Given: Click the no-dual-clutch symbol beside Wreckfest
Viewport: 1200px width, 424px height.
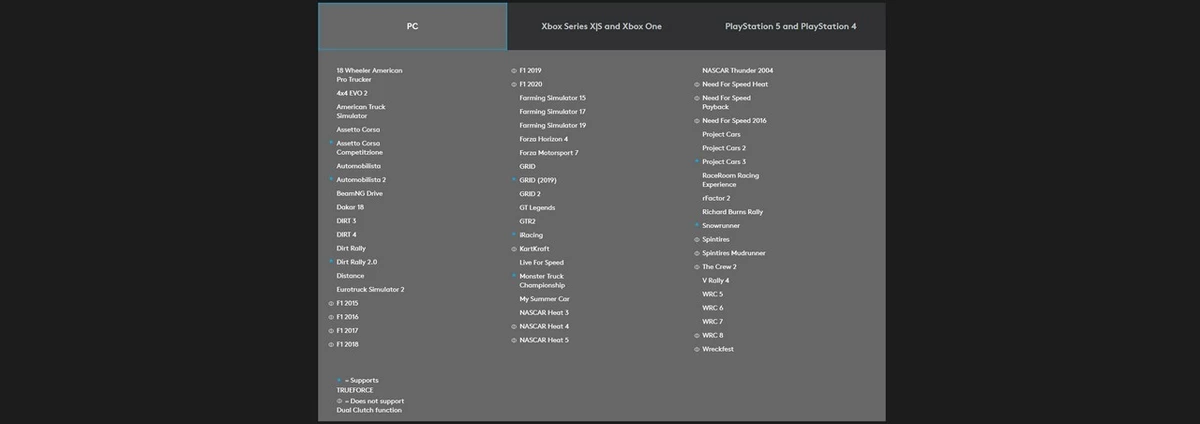Looking at the screenshot, I should (x=697, y=349).
